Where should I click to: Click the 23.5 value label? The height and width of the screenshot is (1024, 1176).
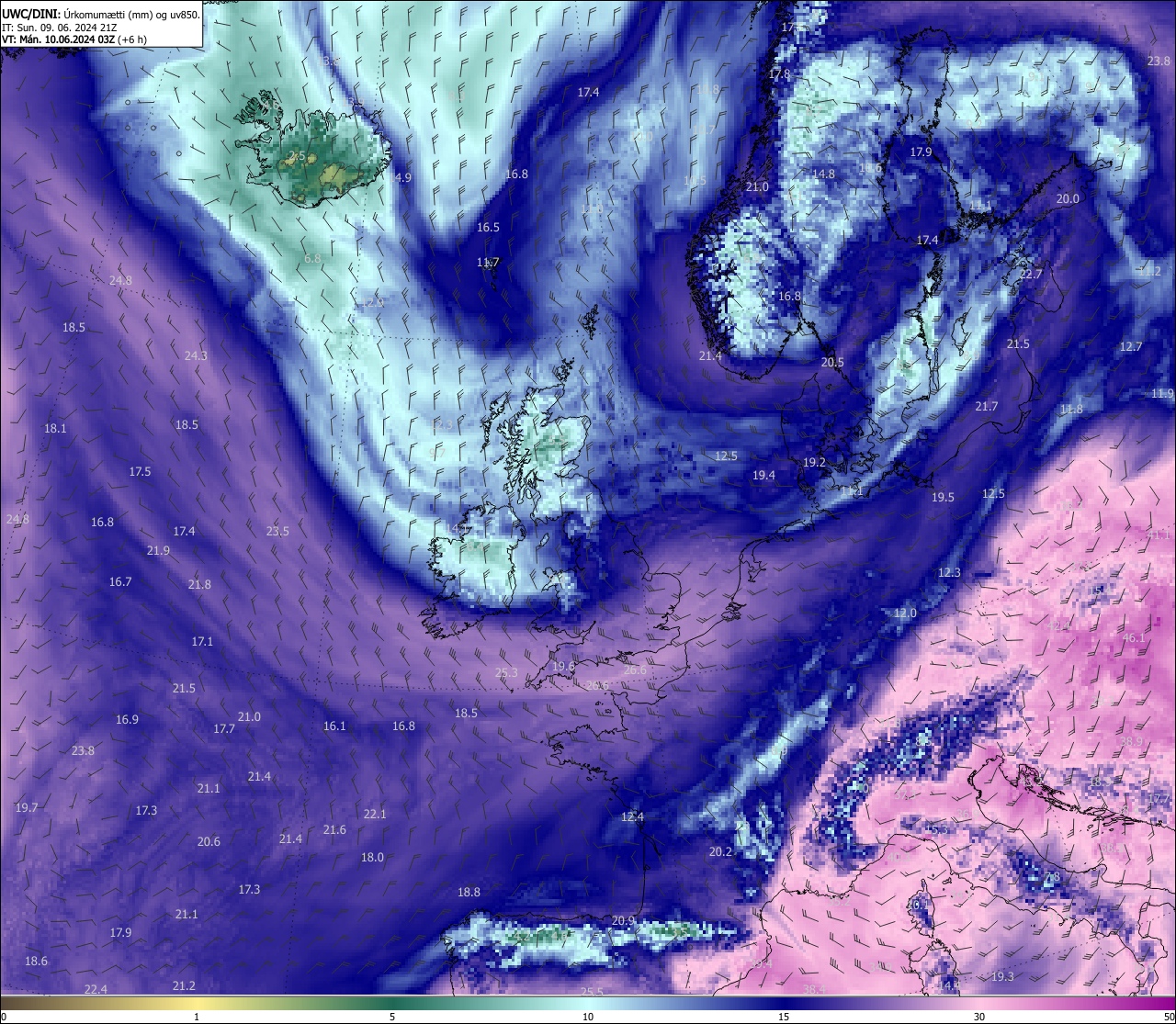[277, 531]
